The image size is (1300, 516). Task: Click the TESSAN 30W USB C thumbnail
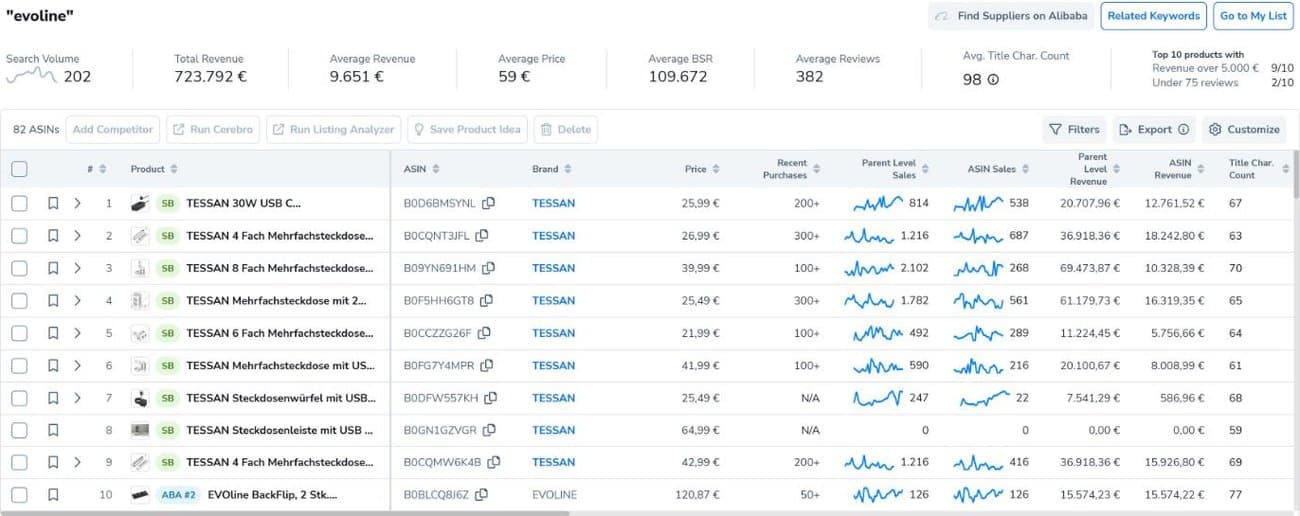pyautogui.click(x=140, y=203)
